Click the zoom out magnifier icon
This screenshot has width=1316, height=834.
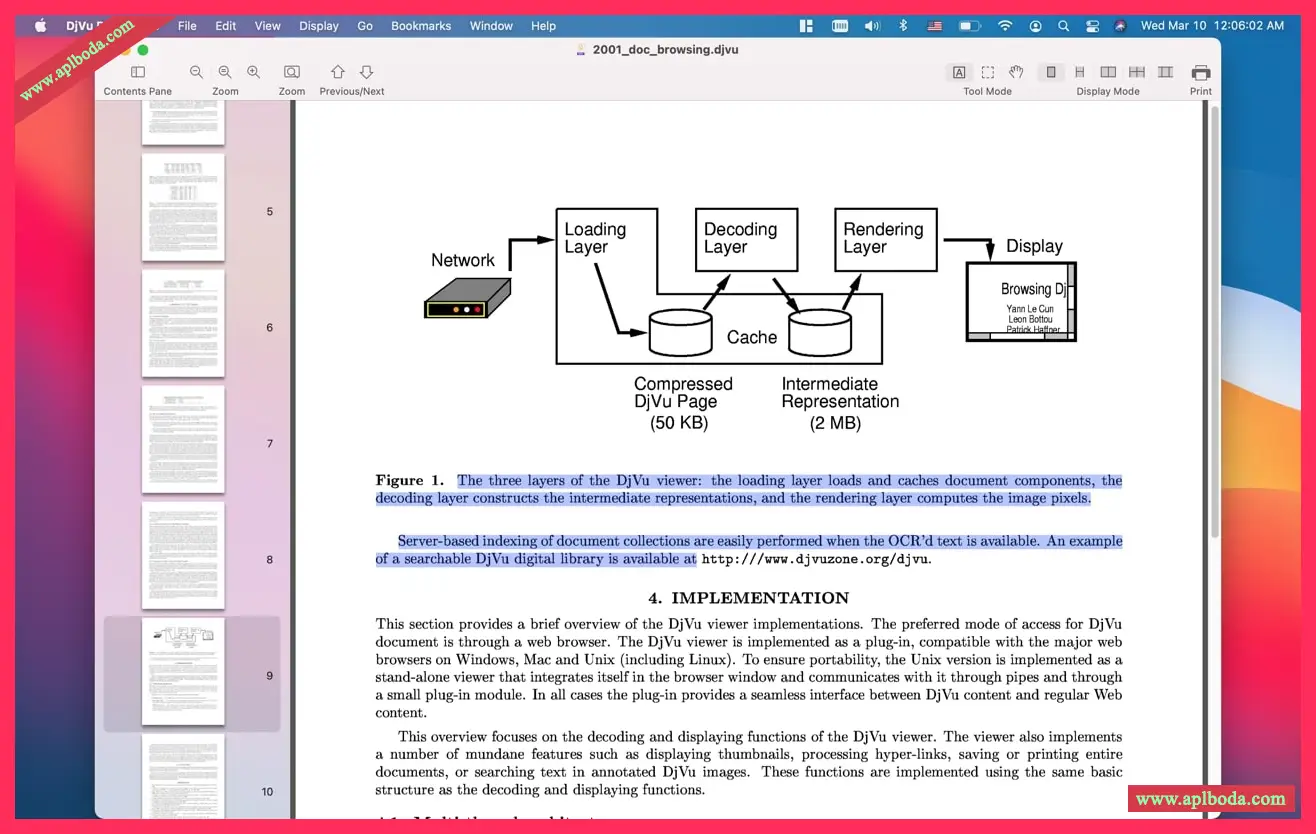coord(197,72)
